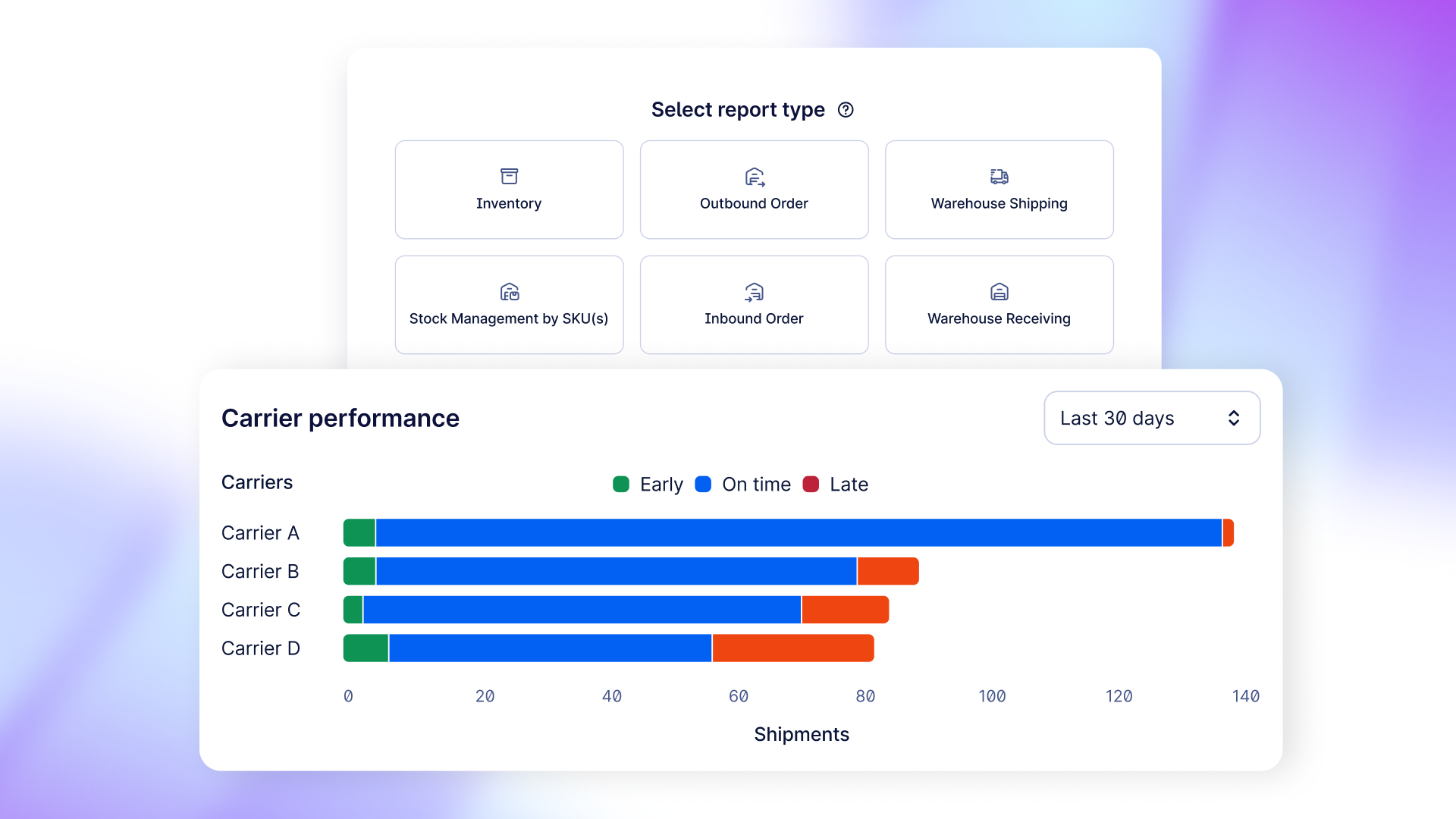Click the Carrier C row label
Screen dimensions: 1456x819
[261, 610]
